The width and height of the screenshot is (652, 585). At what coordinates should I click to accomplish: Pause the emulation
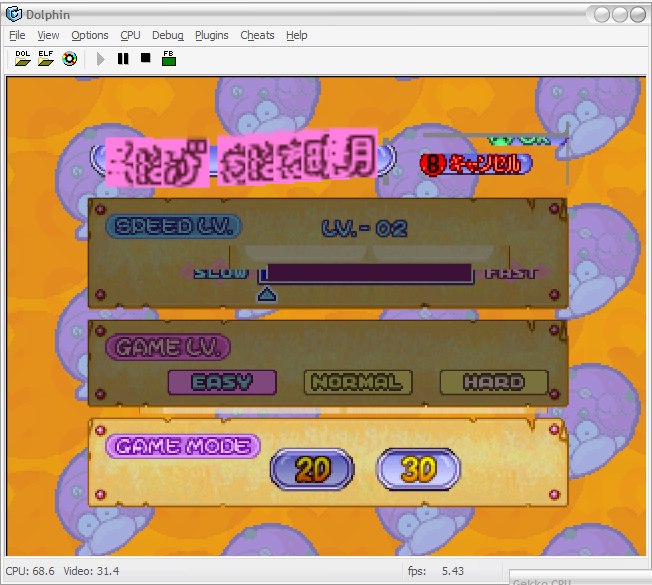123,59
